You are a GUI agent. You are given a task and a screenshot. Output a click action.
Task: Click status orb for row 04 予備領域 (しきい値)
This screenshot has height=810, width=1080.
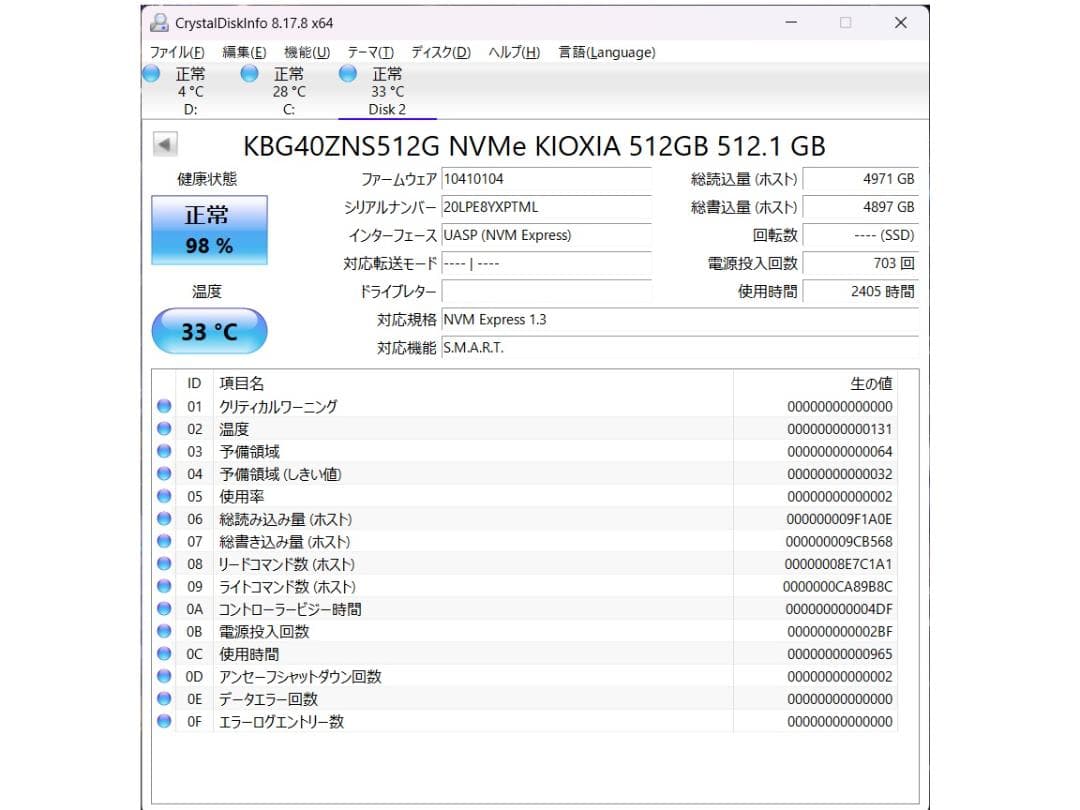point(164,473)
